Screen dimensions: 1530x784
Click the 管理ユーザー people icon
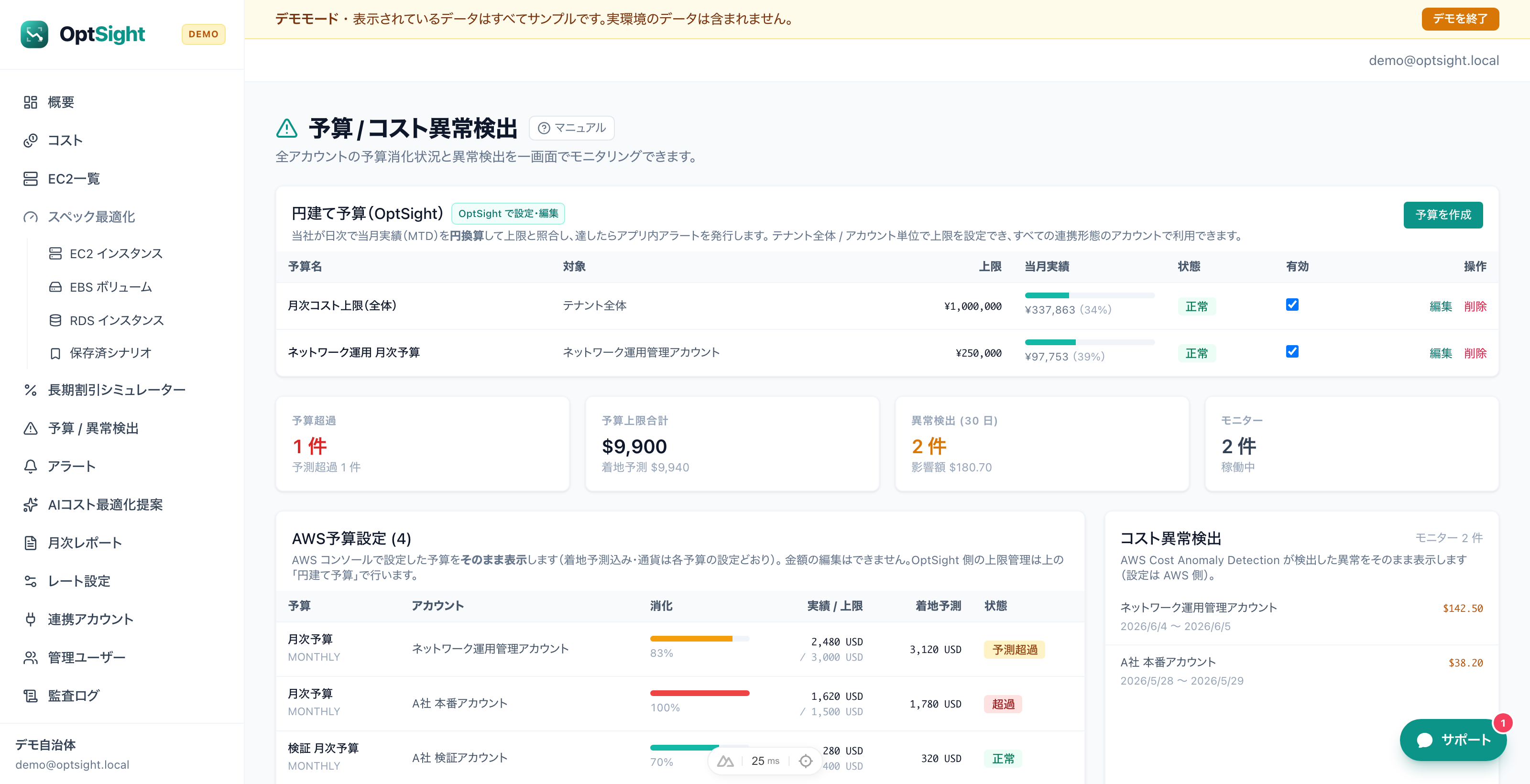coord(30,657)
